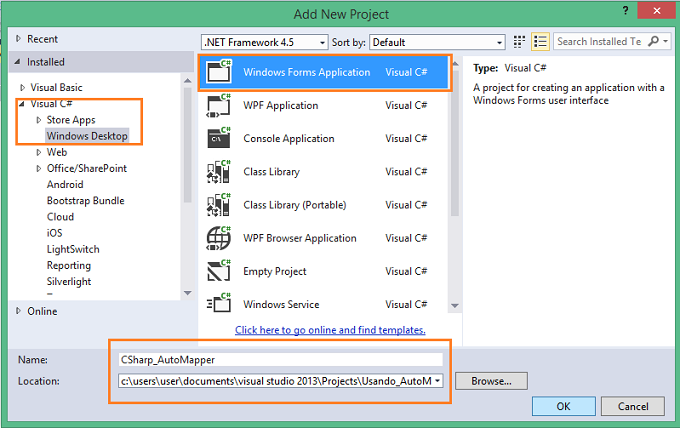
Task: Select the WPF Browser Application text label
Action: pyautogui.click(x=300, y=238)
